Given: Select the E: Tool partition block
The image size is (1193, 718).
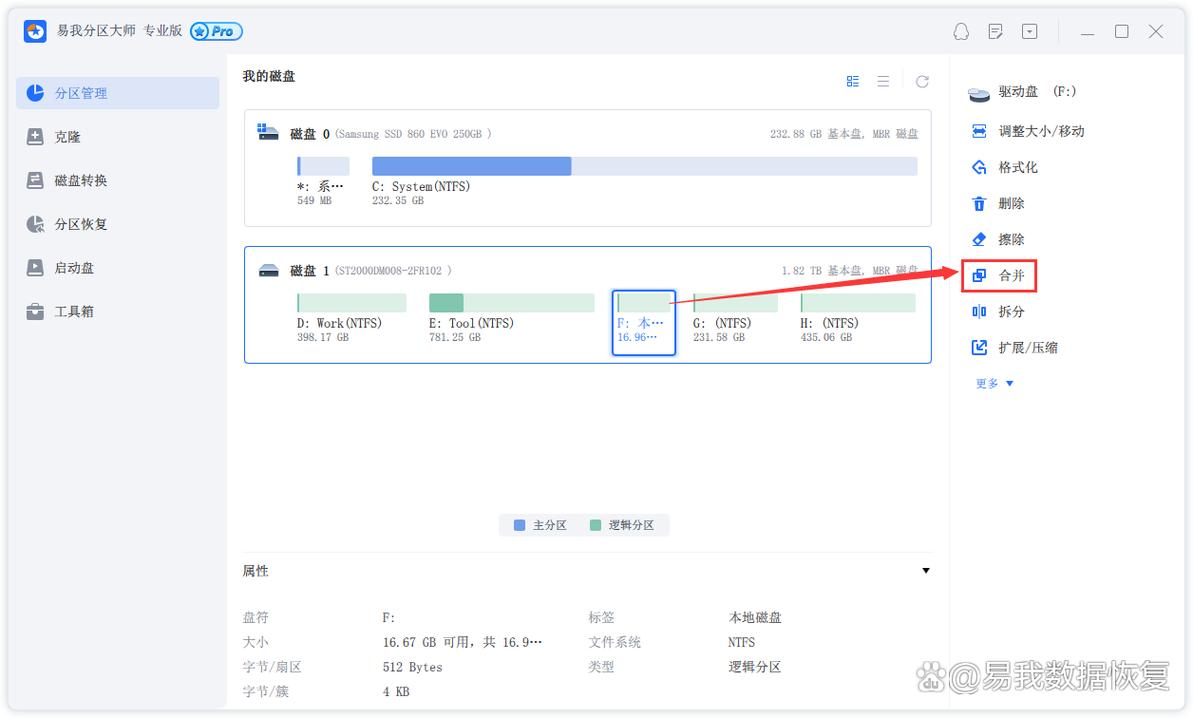Looking at the screenshot, I should click(511, 316).
